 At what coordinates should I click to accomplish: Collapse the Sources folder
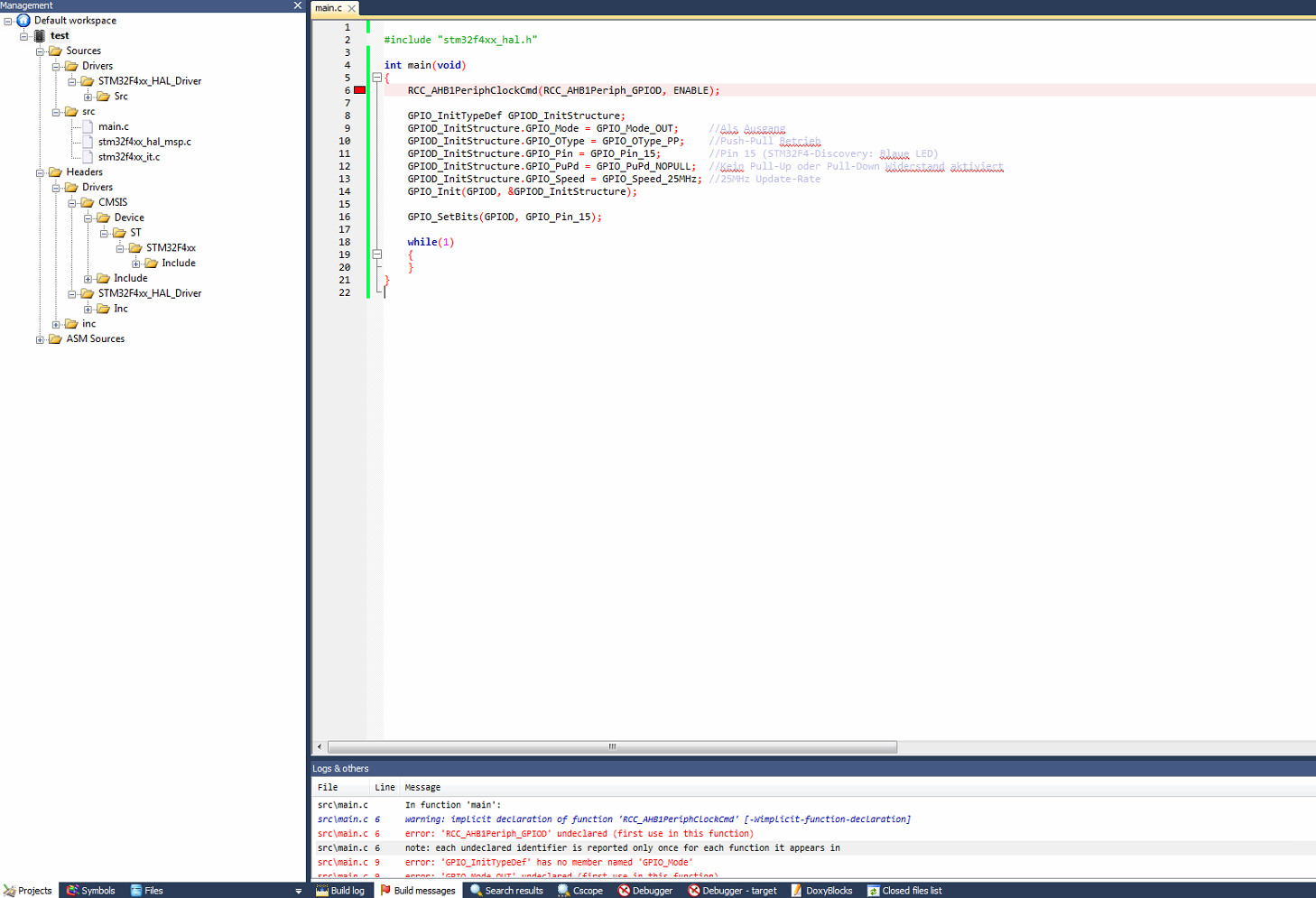[x=40, y=51]
